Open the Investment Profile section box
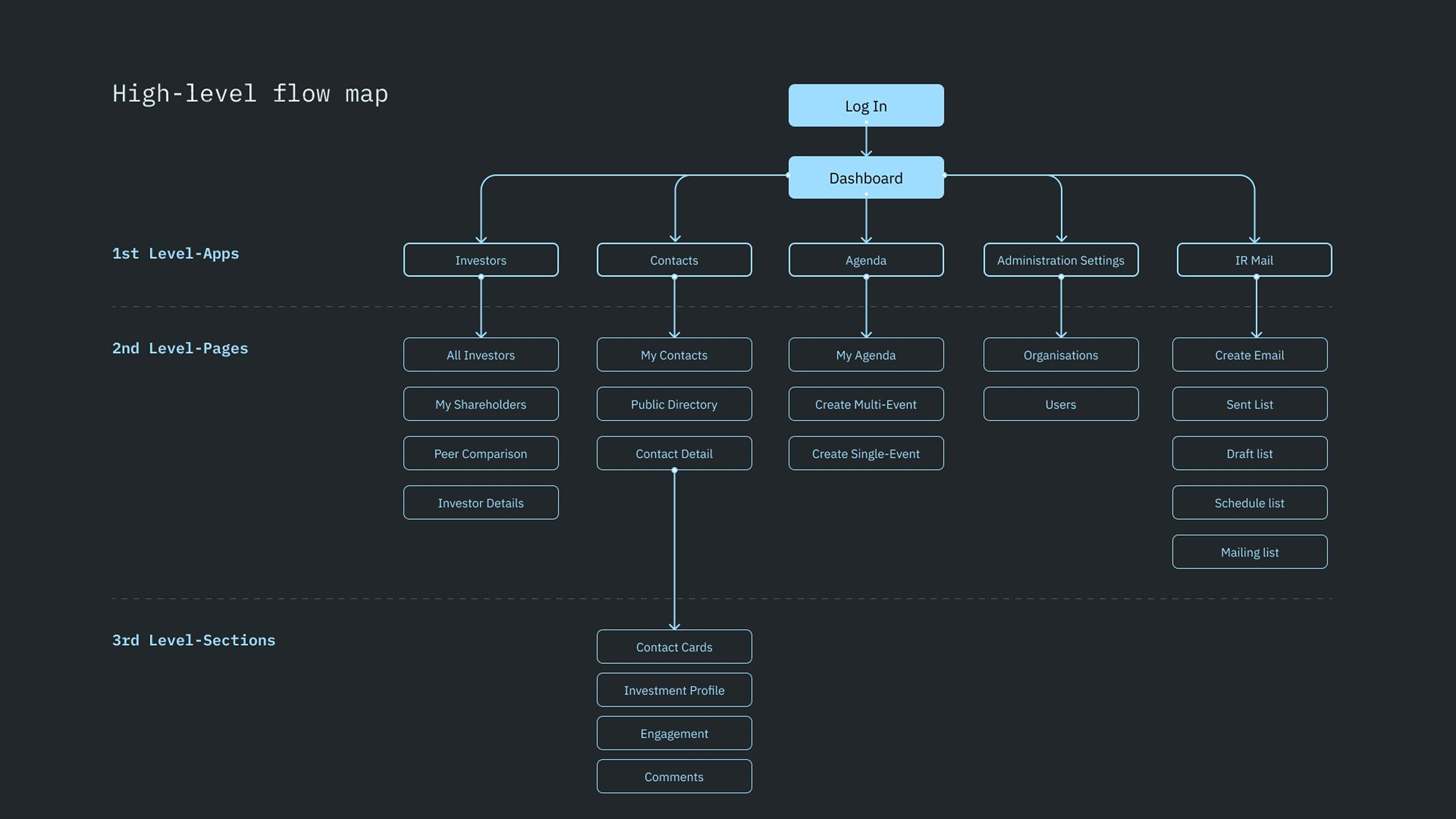The width and height of the screenshot is (1456, 819). (674, 690)
